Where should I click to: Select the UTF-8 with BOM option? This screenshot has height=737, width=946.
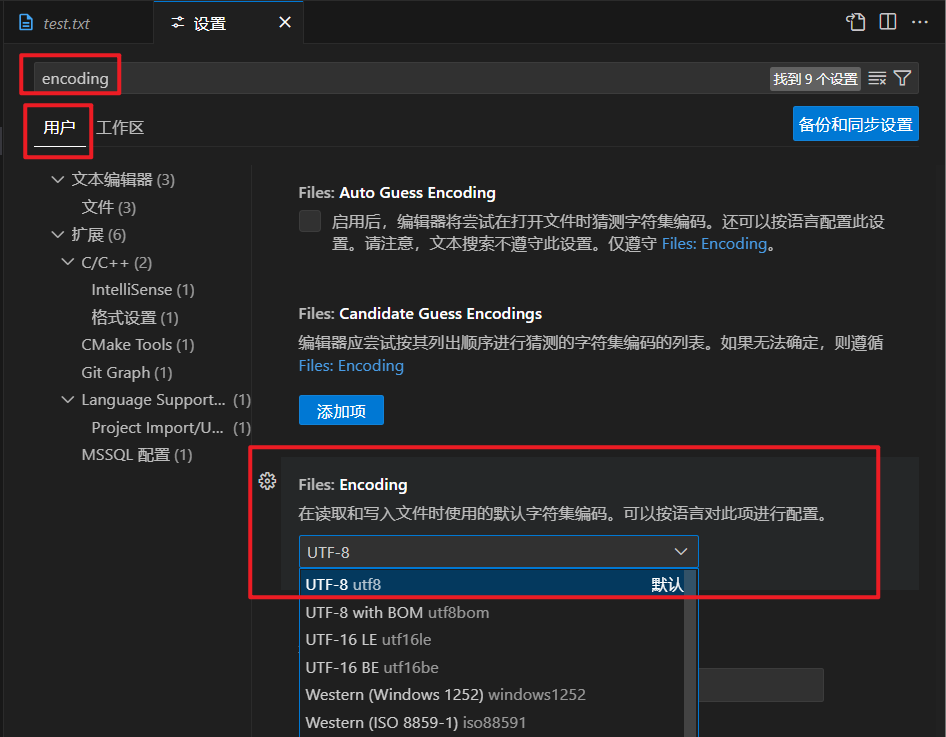[397, 612]
